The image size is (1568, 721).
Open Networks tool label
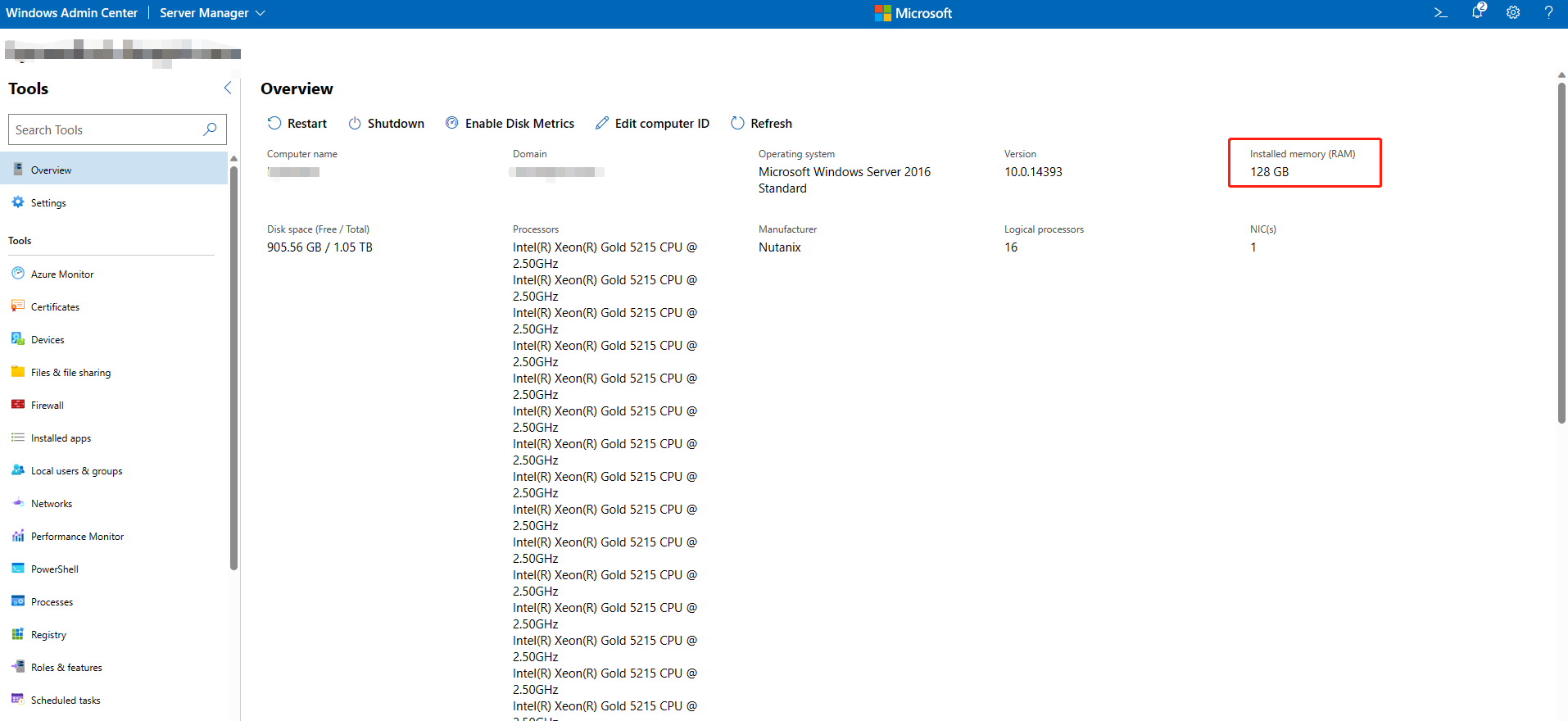click(x=52, y=504)
